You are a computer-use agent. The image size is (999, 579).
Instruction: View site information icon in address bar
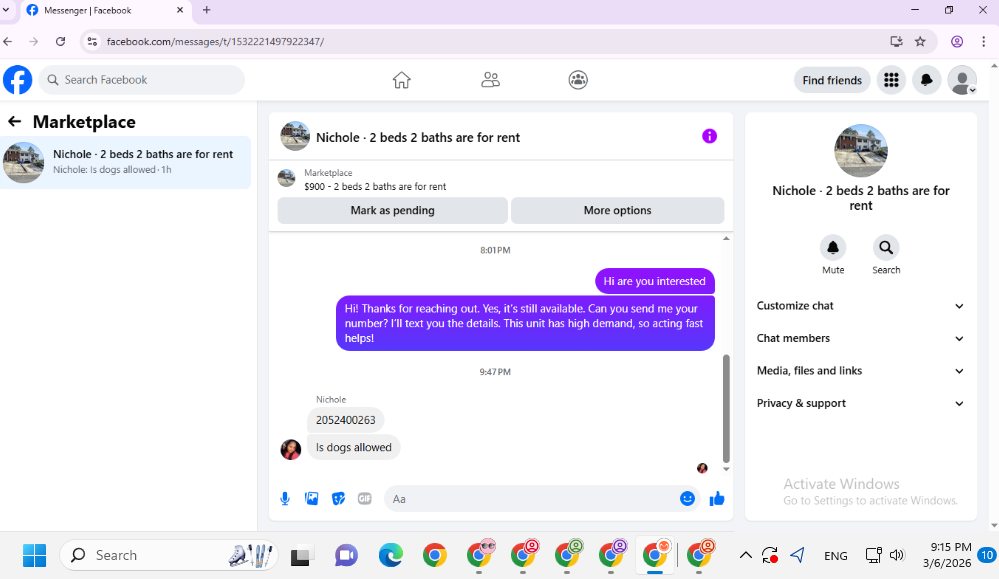click(x=92, y=41)
